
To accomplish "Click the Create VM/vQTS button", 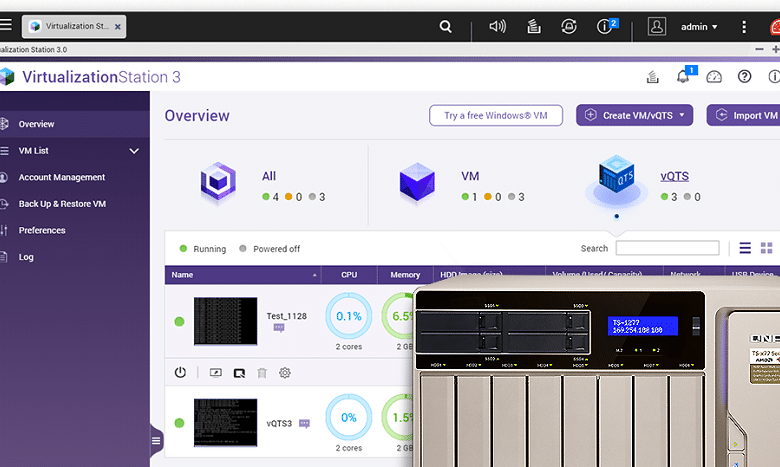I will [634, 115].
